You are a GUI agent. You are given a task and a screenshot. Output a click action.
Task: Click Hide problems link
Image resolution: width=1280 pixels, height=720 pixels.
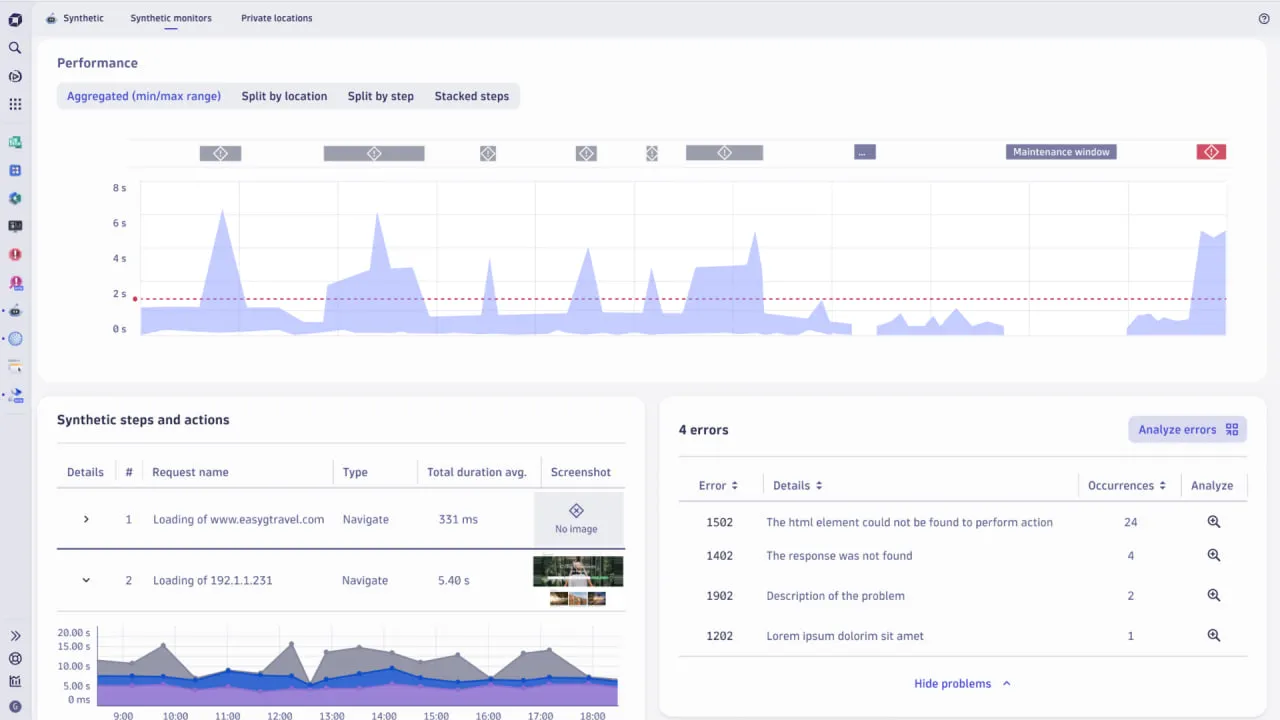coord(962,684)
